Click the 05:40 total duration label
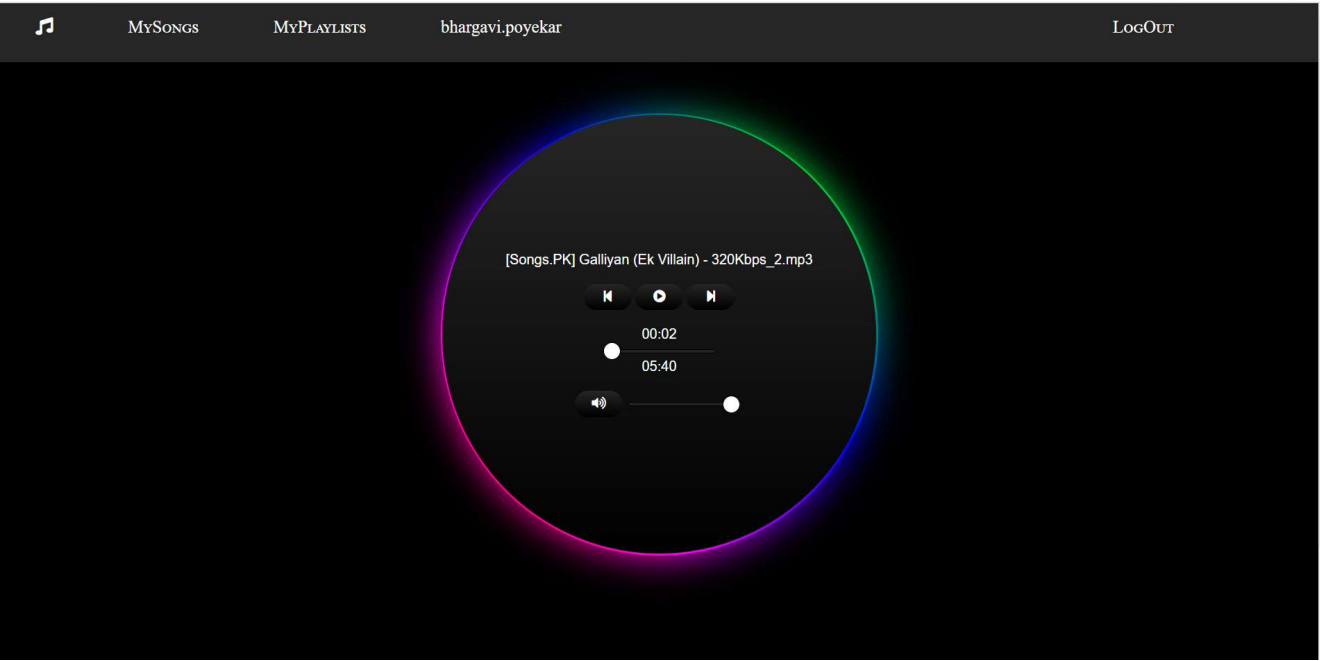 659,366
